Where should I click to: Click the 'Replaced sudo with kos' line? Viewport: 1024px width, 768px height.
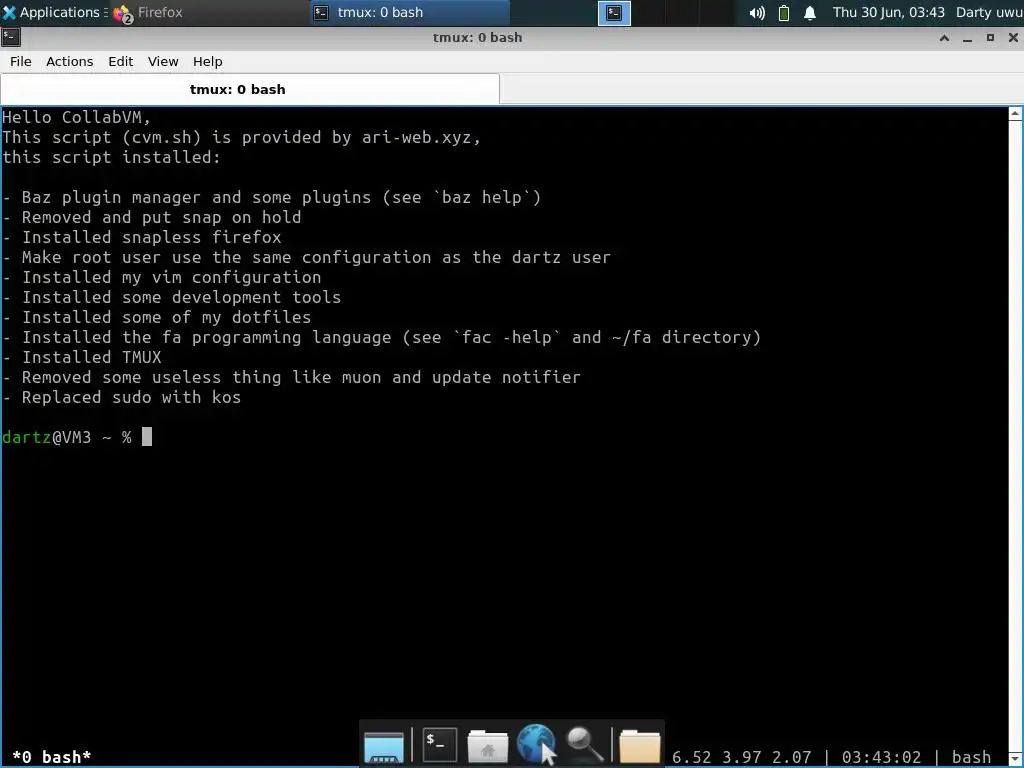pyautogui.click(x=122, y=398)
